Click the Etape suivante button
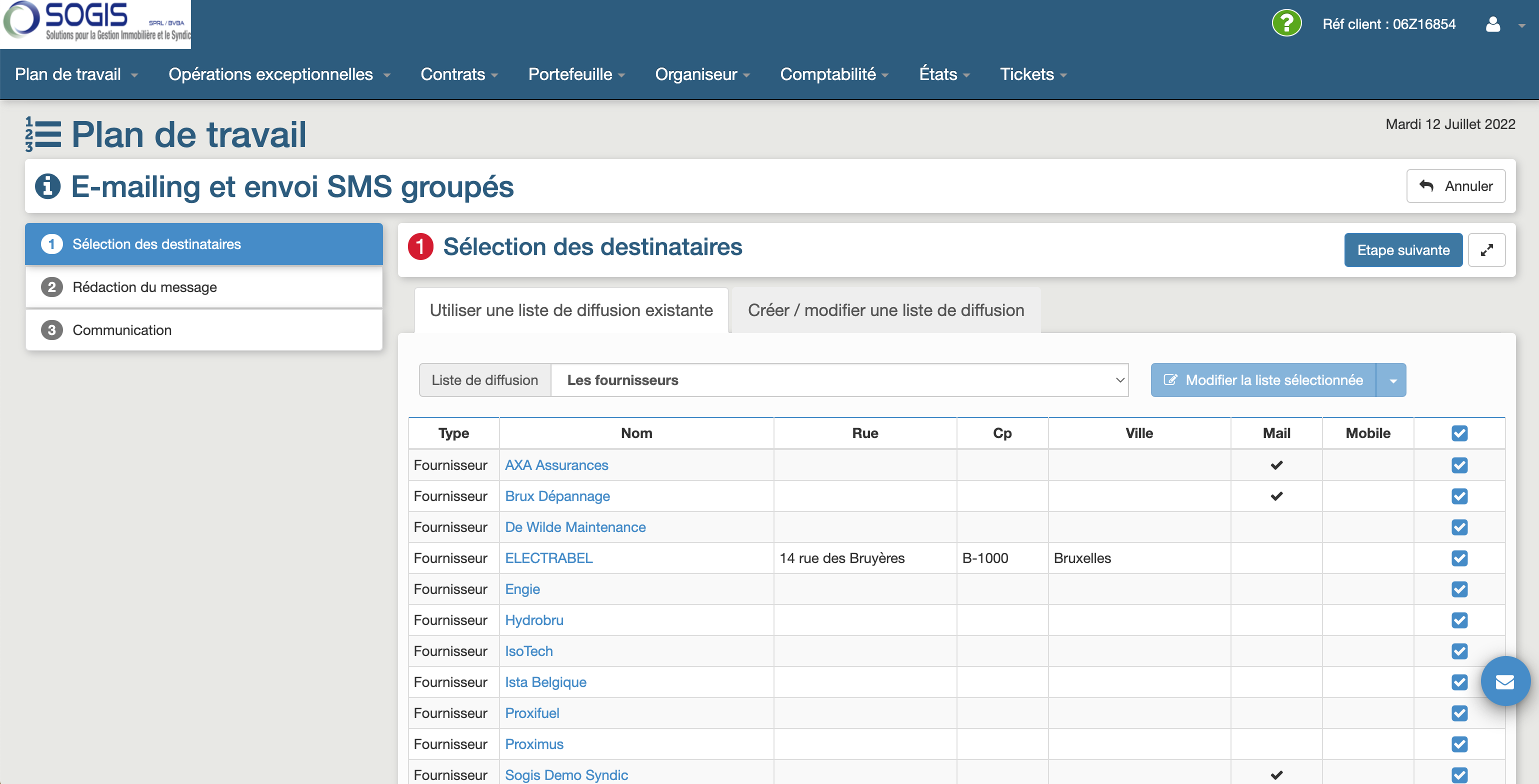 [1403, 250]
